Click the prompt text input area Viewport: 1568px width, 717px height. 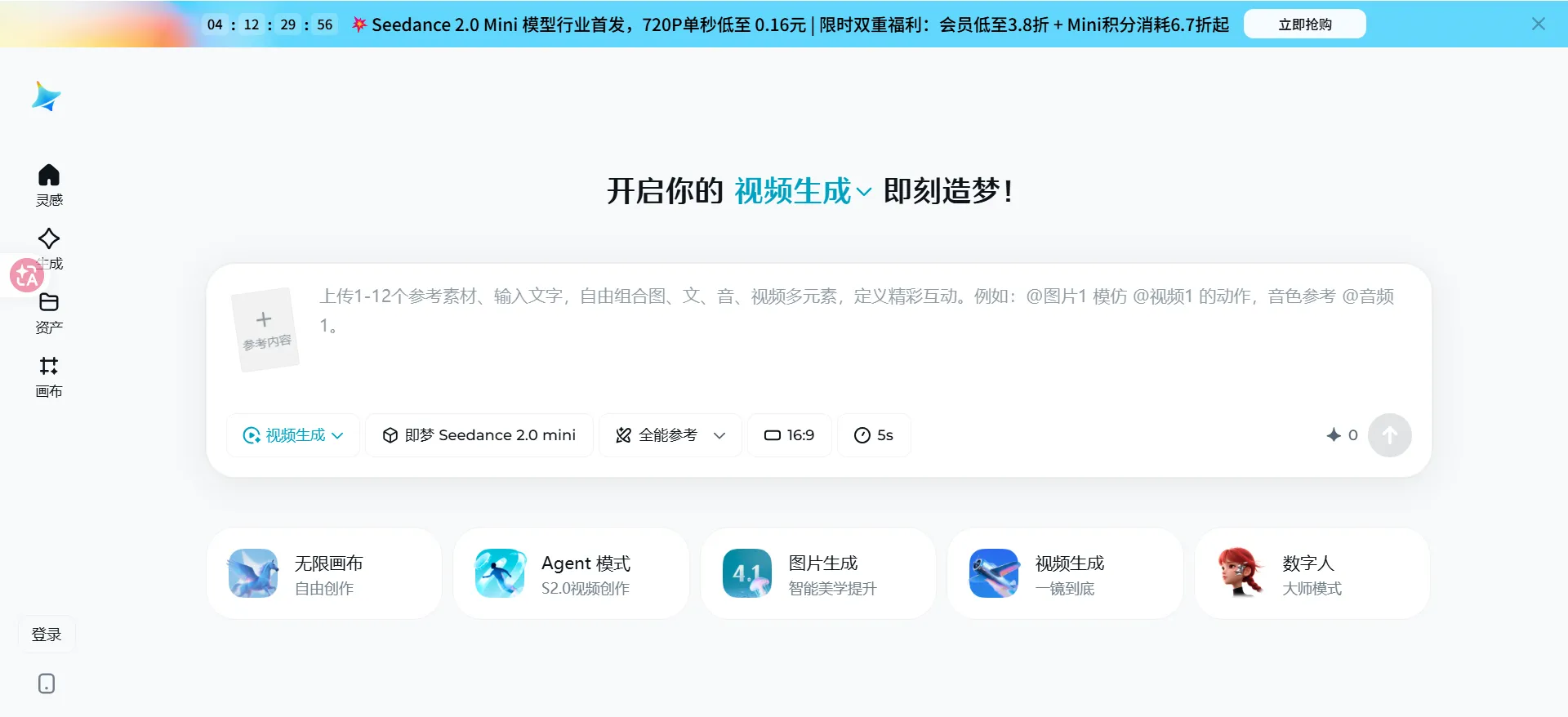857,311
